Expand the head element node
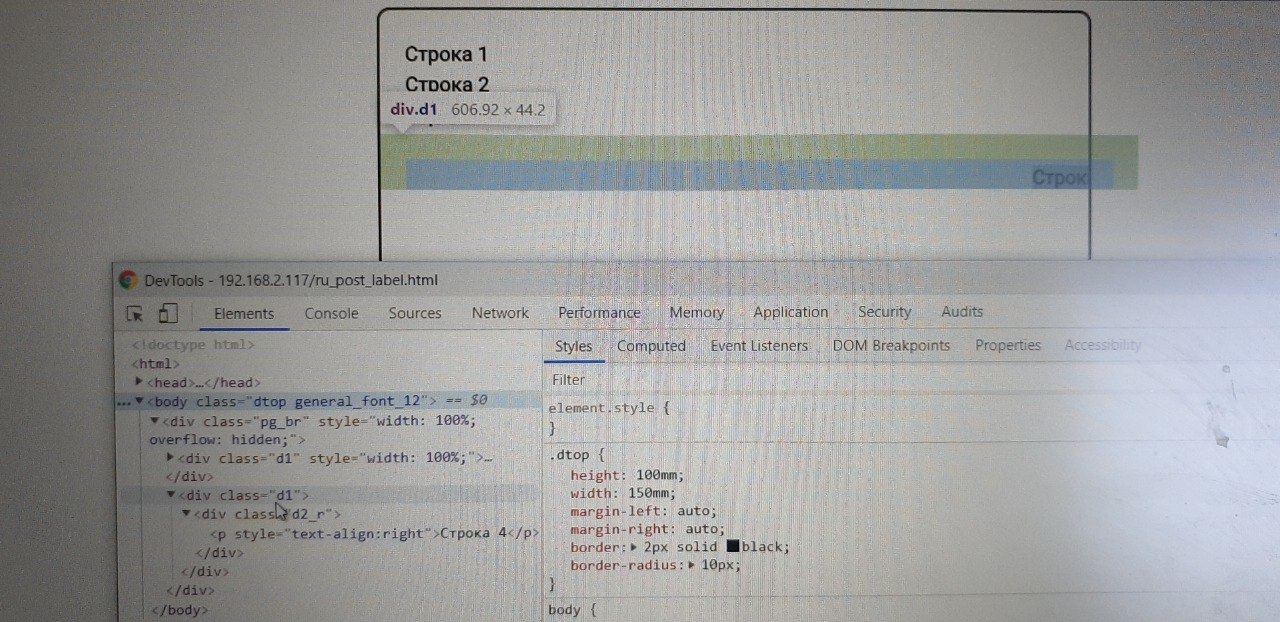Screen dimensions: 1280x622 (139, 382)
